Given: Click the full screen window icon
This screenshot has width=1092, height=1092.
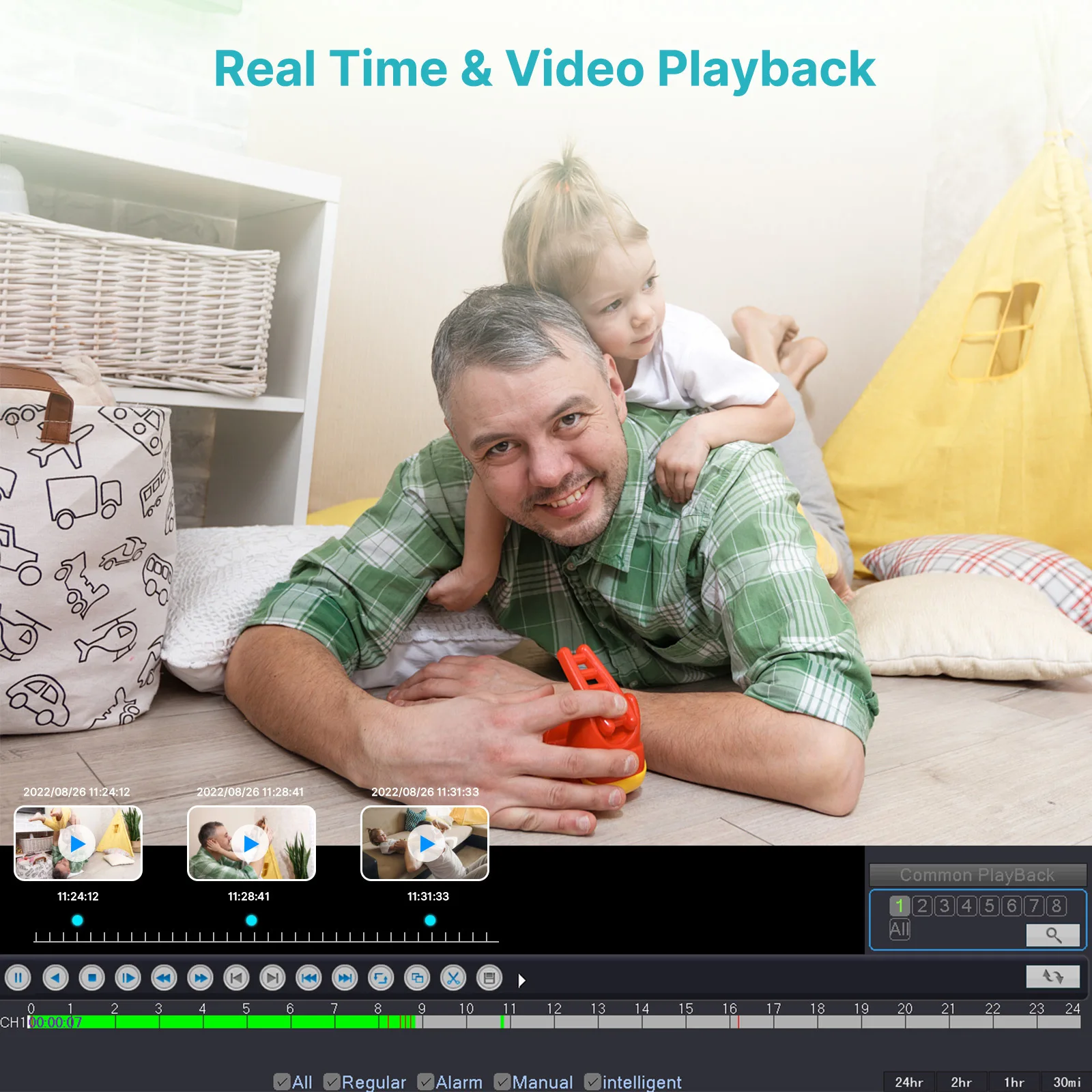Looking at the screenshot, I should (417, 978).
